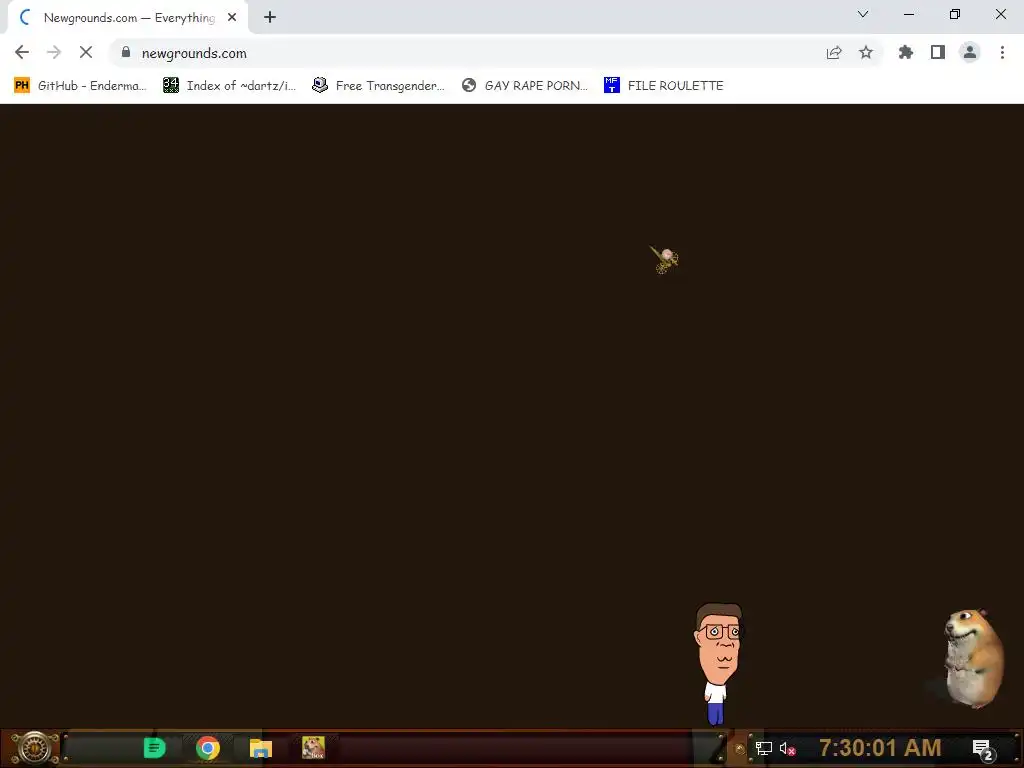Open the GitHub - Enderma... bookmark
Viewport: 1024px width, 768px height.
tap(80, 86)
